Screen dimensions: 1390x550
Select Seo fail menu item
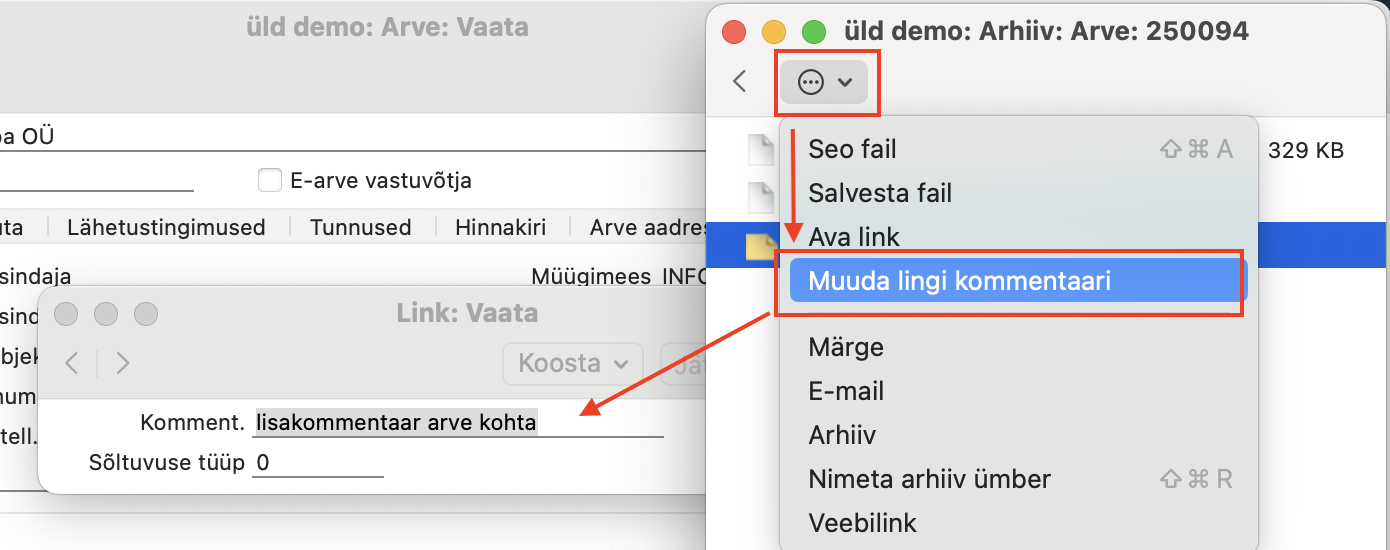(x=852, y=150)
